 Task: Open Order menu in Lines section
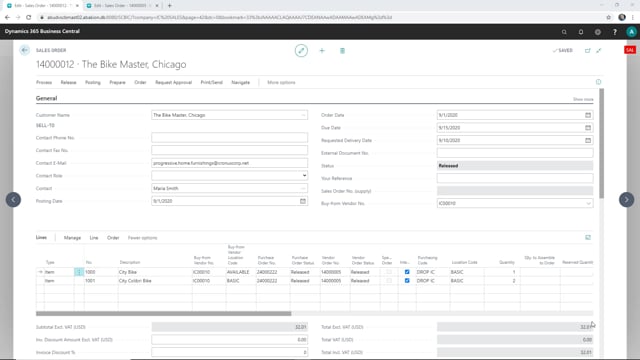click(113, 238)
